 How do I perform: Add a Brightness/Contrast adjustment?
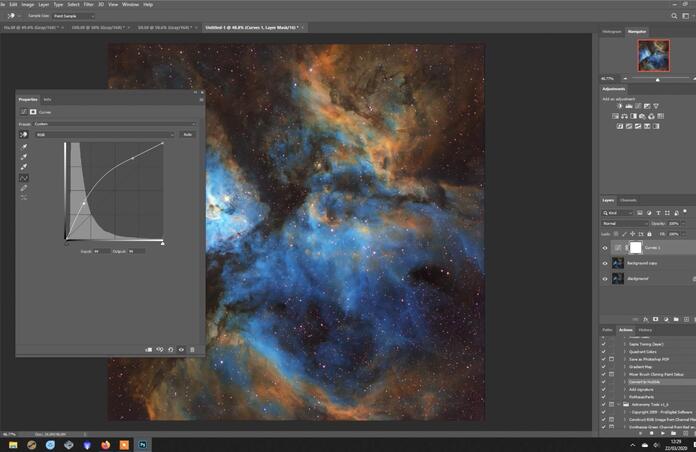620,106
